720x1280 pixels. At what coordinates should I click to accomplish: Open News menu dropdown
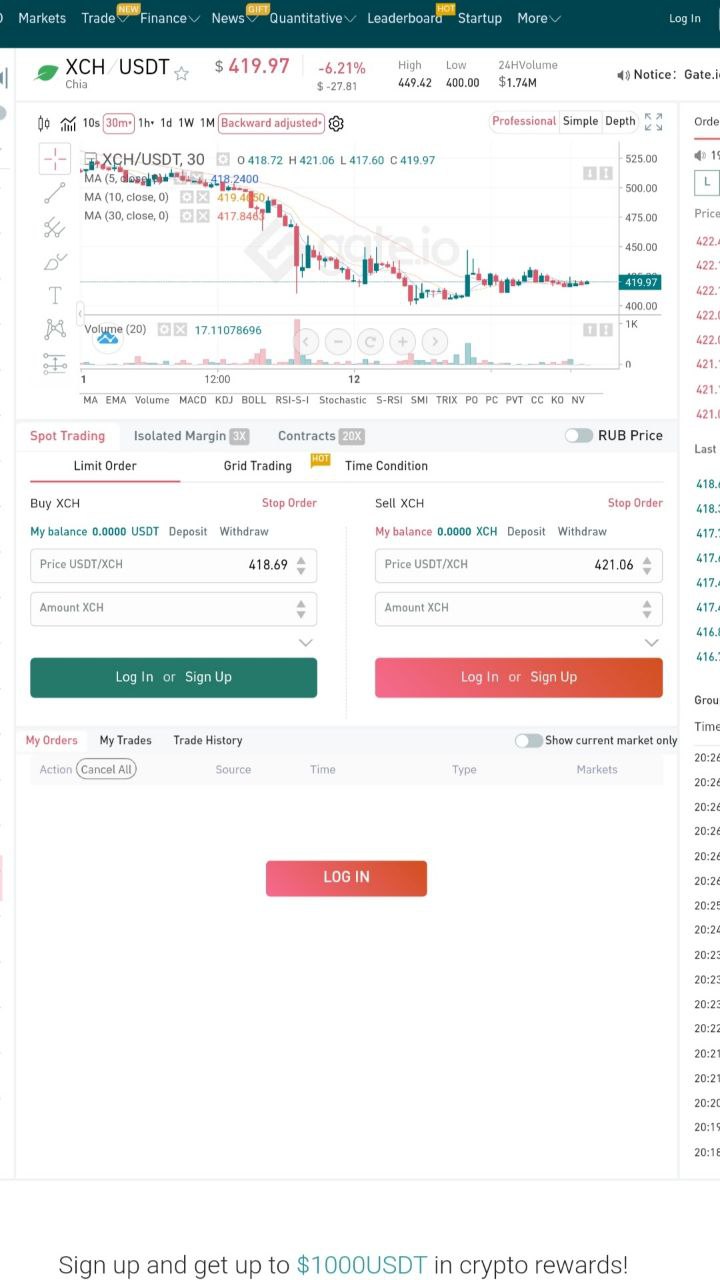(234, 18)
